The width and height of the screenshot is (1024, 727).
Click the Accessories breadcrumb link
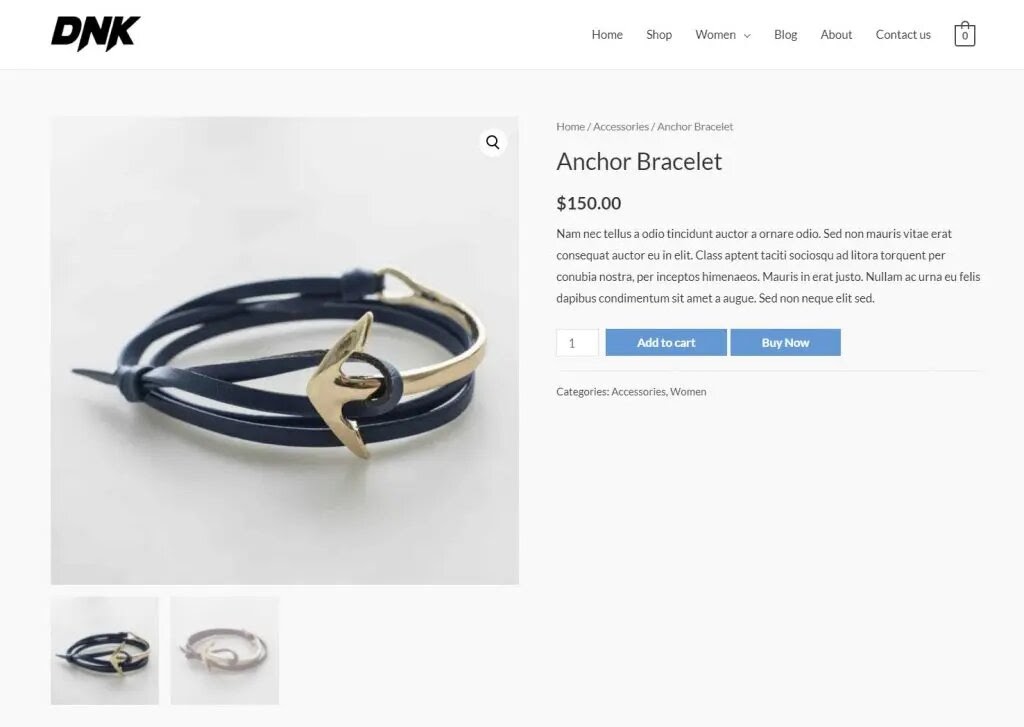(x=620, y=127)
